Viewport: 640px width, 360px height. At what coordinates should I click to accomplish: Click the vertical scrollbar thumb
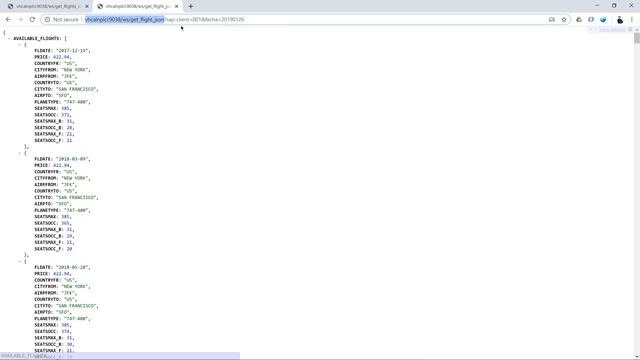(637, 38)
